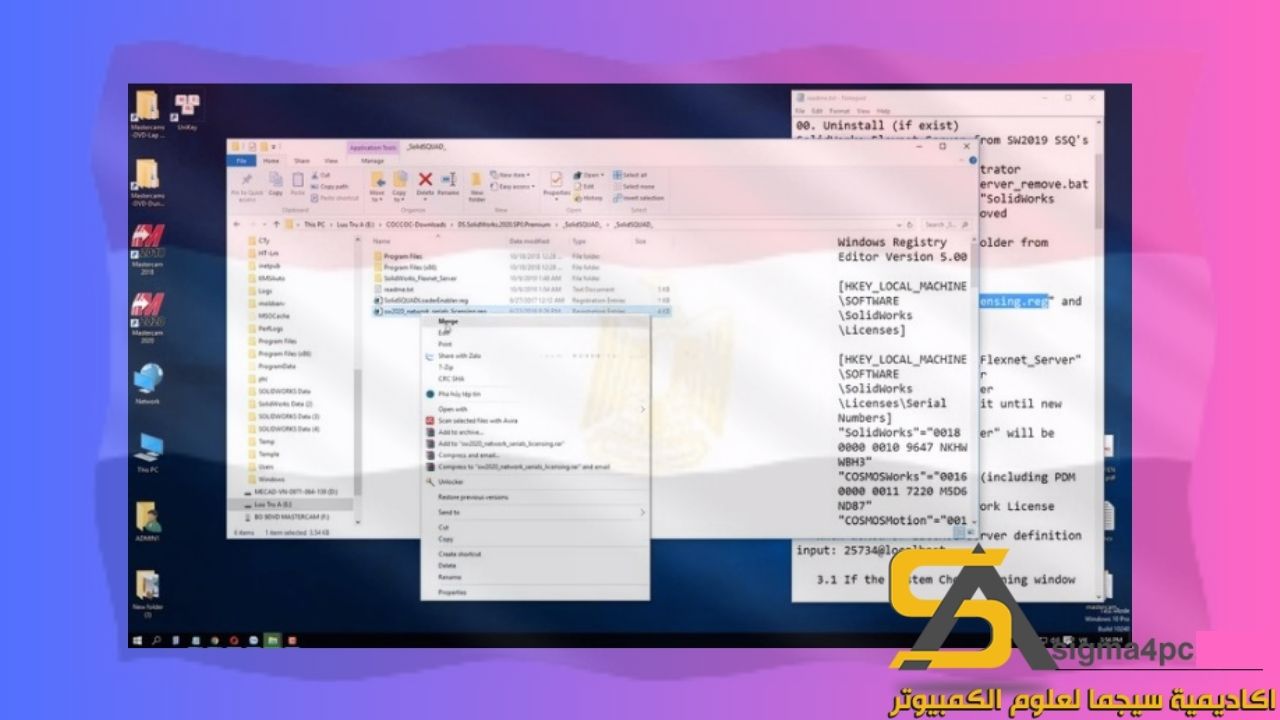Screen dimensions: 1280x720
Task: Click History in the ribbon
Action: click(590, 197)
